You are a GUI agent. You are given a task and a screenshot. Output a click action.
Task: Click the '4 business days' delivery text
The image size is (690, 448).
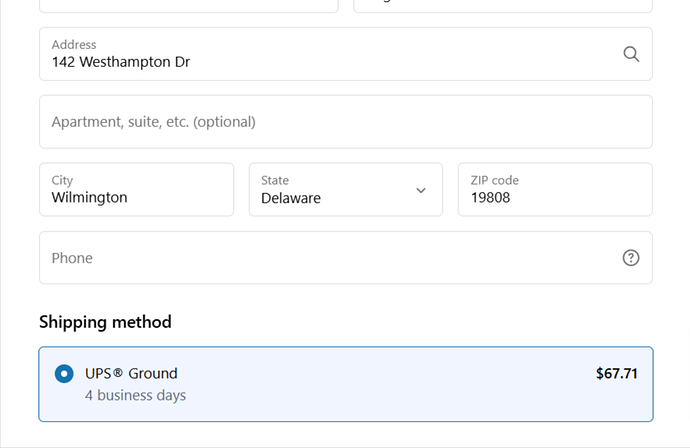pos(135,395)
